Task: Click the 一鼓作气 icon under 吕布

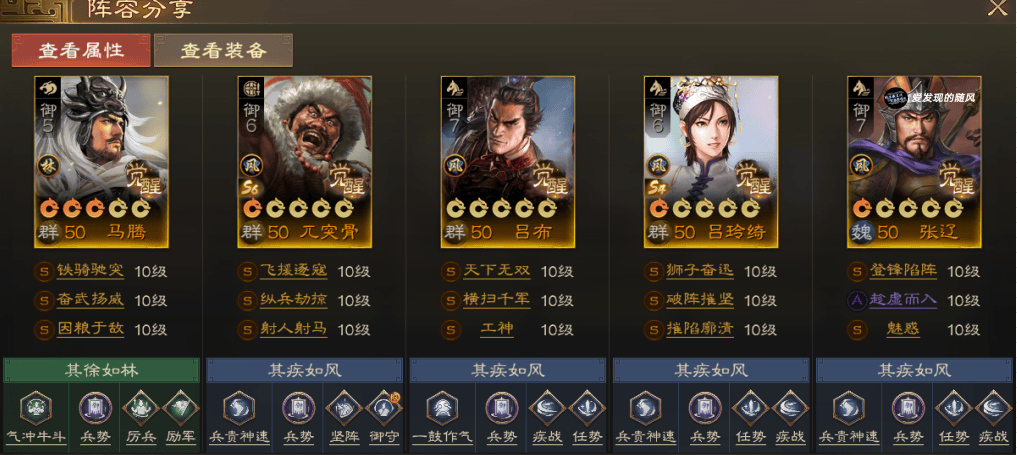Action: pos(442,408)
